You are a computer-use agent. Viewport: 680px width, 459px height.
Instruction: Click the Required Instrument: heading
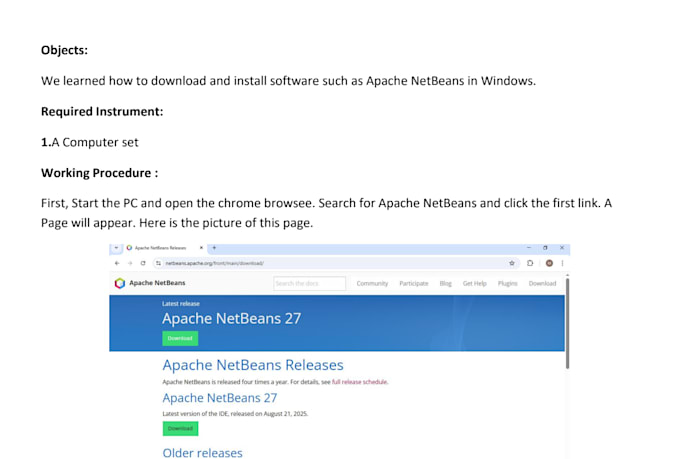[x=102, y=111]
